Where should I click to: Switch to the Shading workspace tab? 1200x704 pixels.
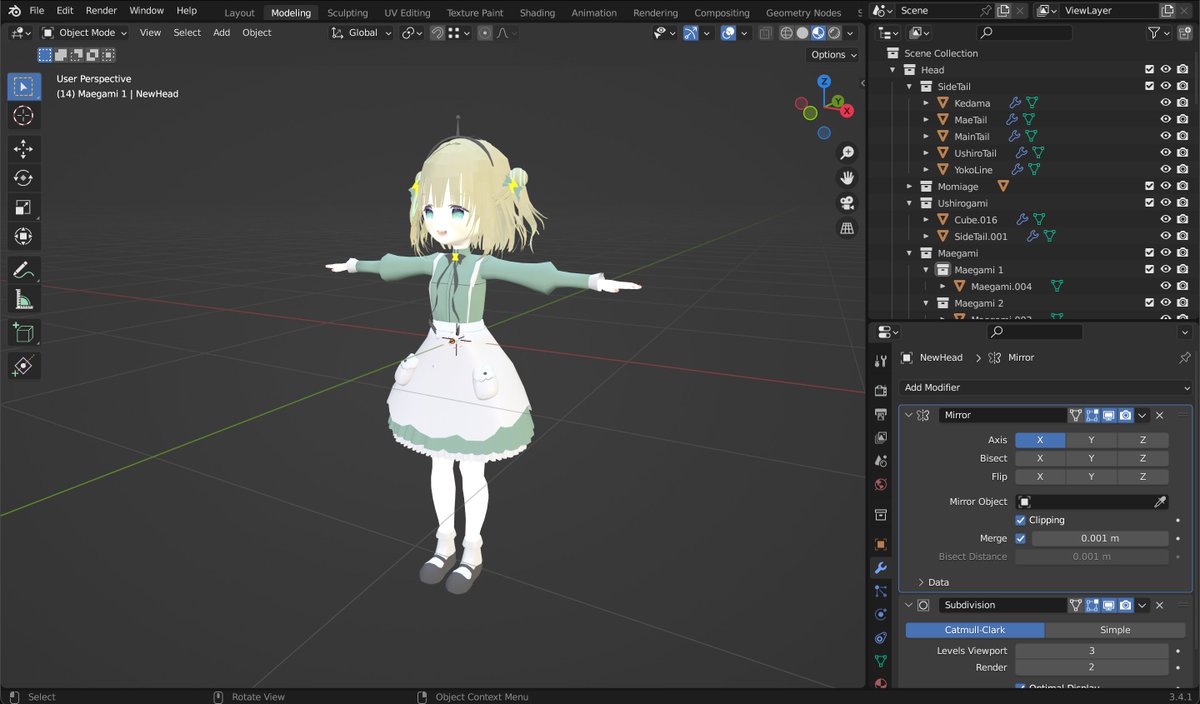pos(537,13)
